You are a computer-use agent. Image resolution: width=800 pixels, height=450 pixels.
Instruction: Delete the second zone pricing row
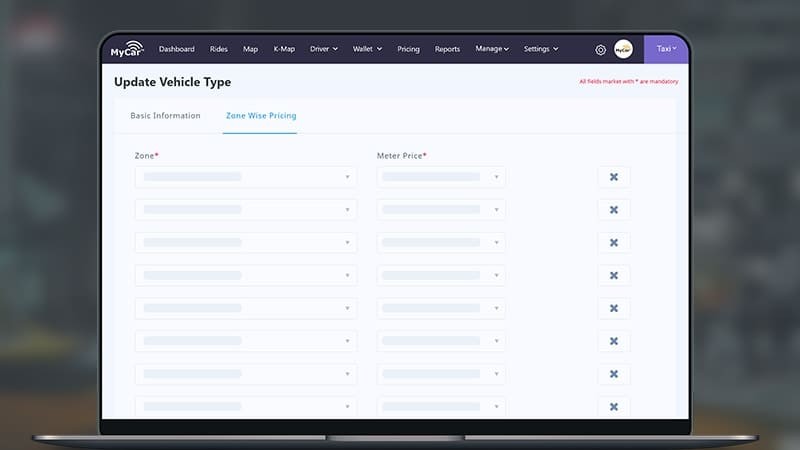point(614,210)
